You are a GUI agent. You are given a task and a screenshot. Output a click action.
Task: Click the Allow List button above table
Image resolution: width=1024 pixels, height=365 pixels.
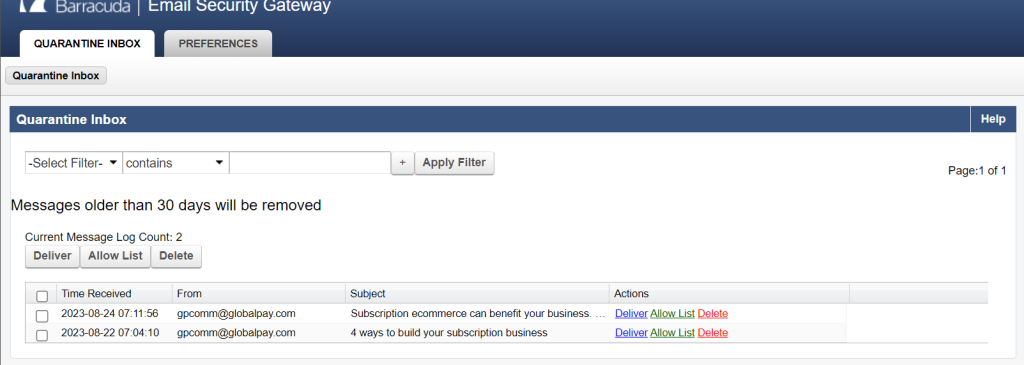pos(115,256)
